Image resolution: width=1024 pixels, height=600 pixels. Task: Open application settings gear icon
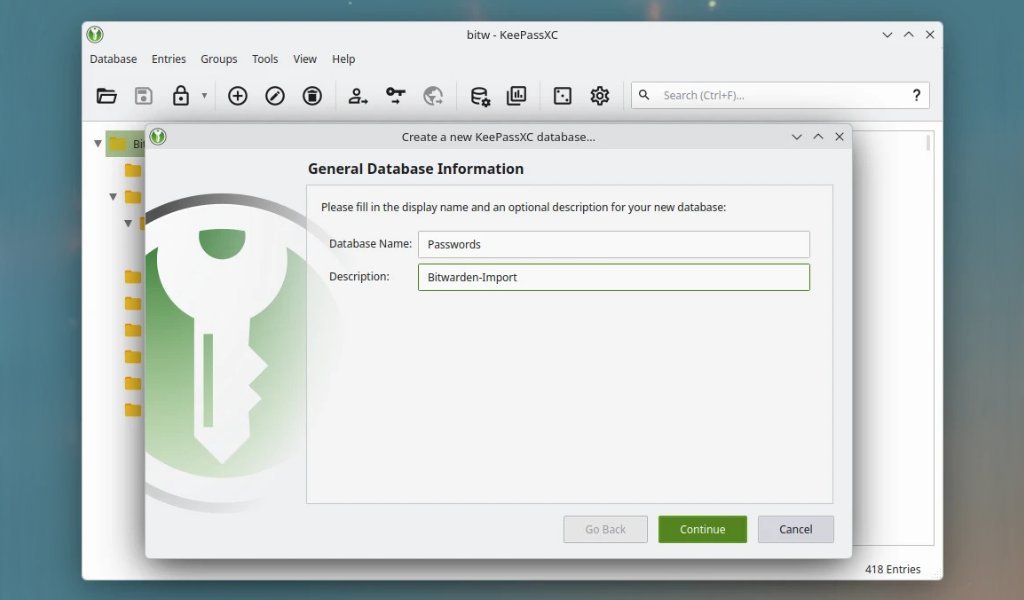click(600, 96)
